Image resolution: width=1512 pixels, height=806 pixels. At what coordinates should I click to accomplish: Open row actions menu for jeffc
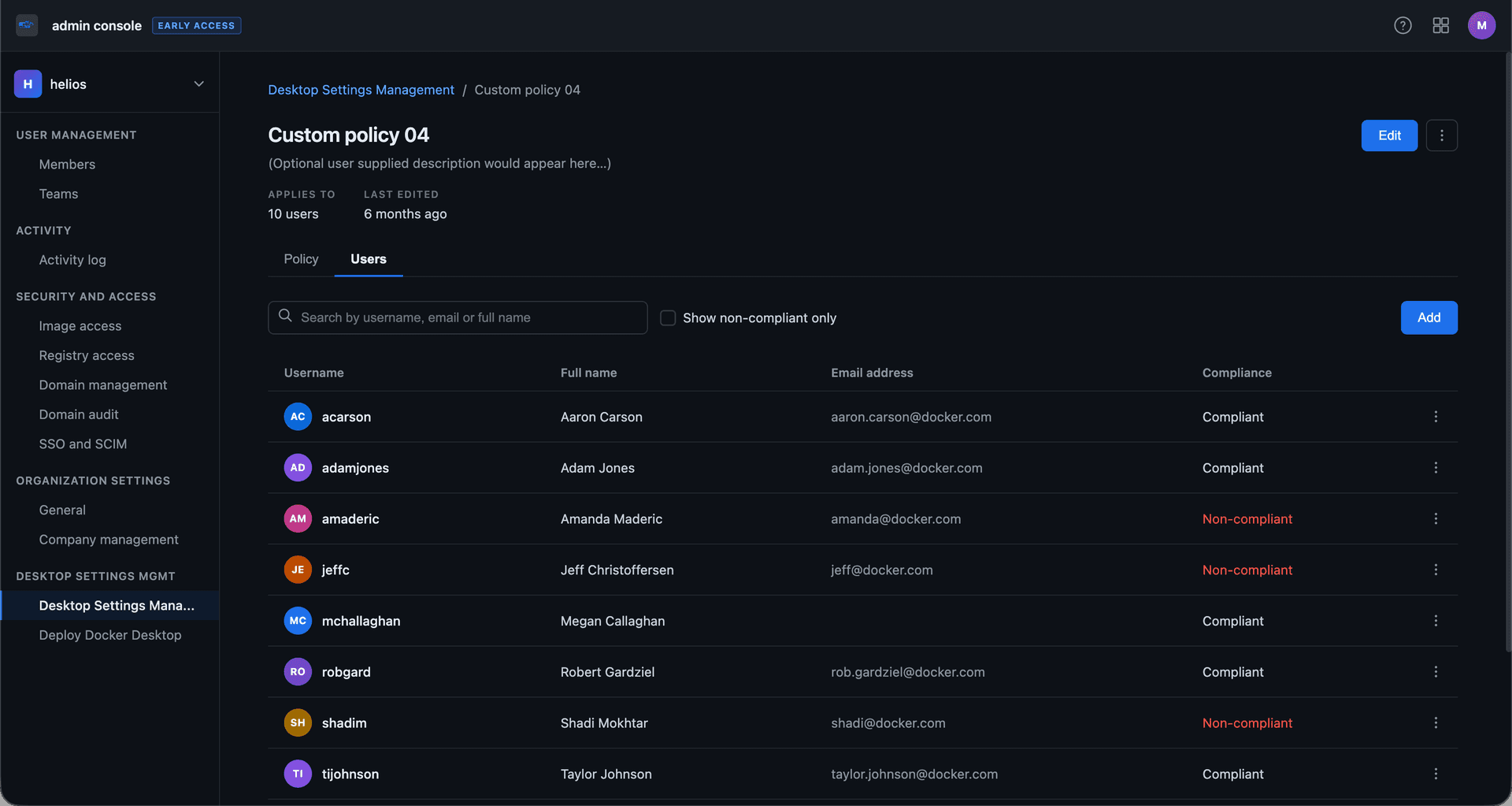pyautogui.click(x=1436, y=570)
